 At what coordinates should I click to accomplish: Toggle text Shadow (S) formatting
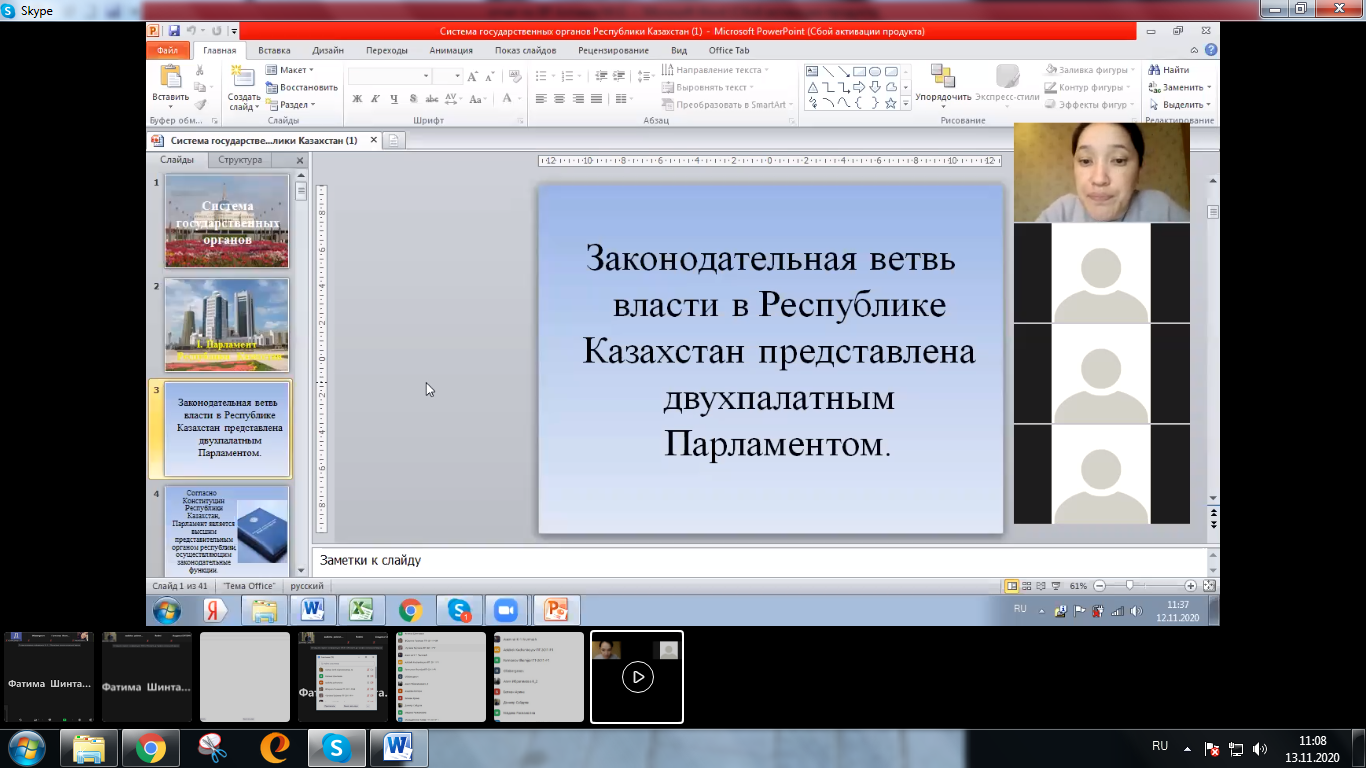pos(413,99)
